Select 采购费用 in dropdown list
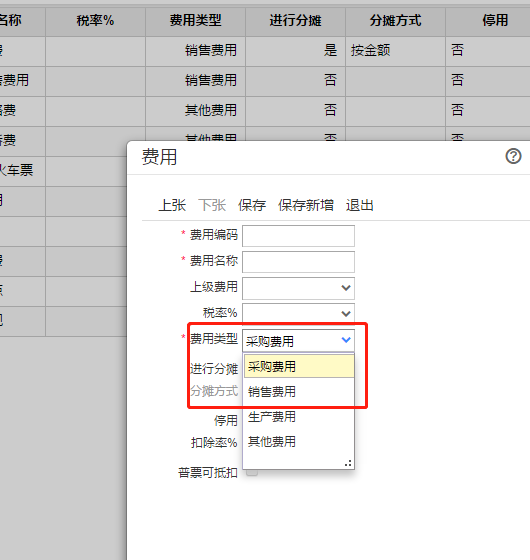The height and width of the screenshot is (560, 530). (x=299, y=366)
